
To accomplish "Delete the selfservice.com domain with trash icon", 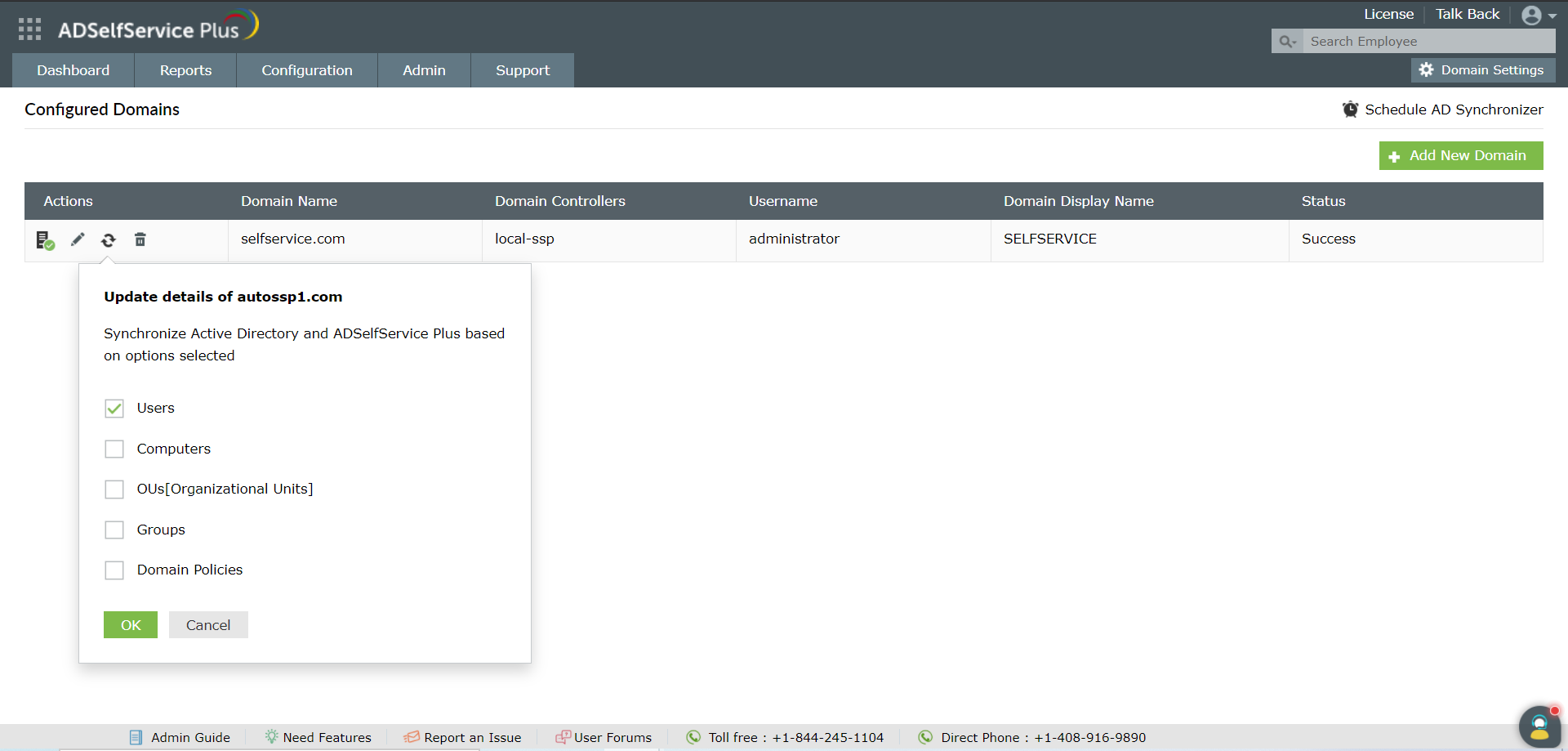I will 140,239.
